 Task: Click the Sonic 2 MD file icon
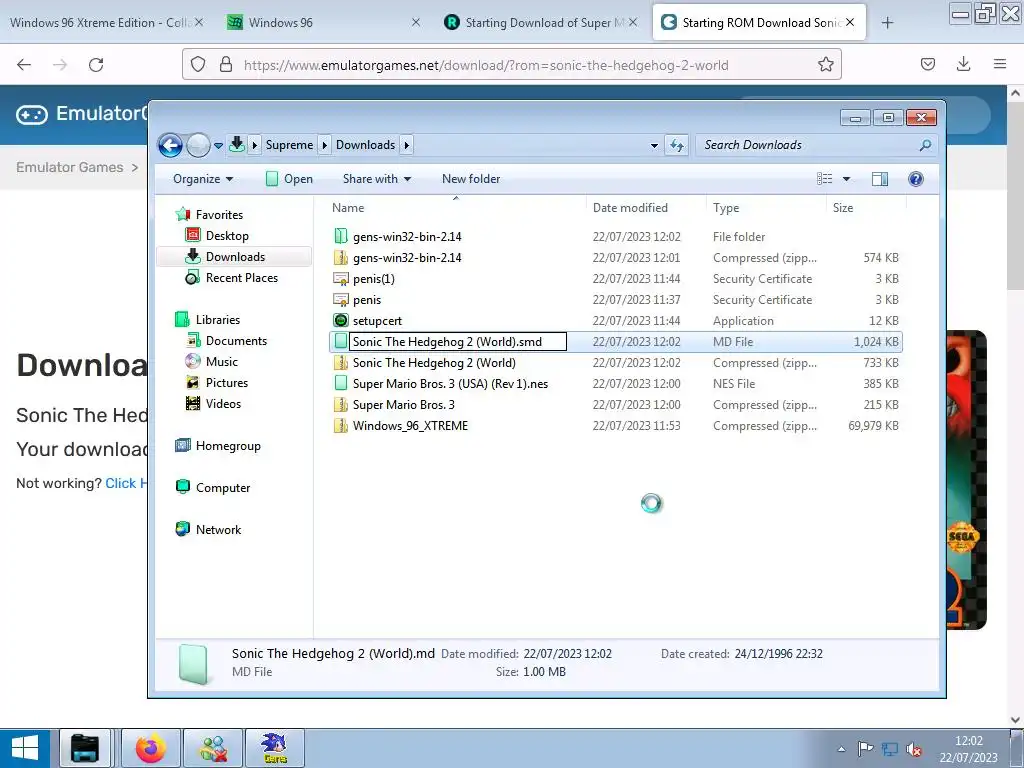pyautogui.click(x=341, y=342)
